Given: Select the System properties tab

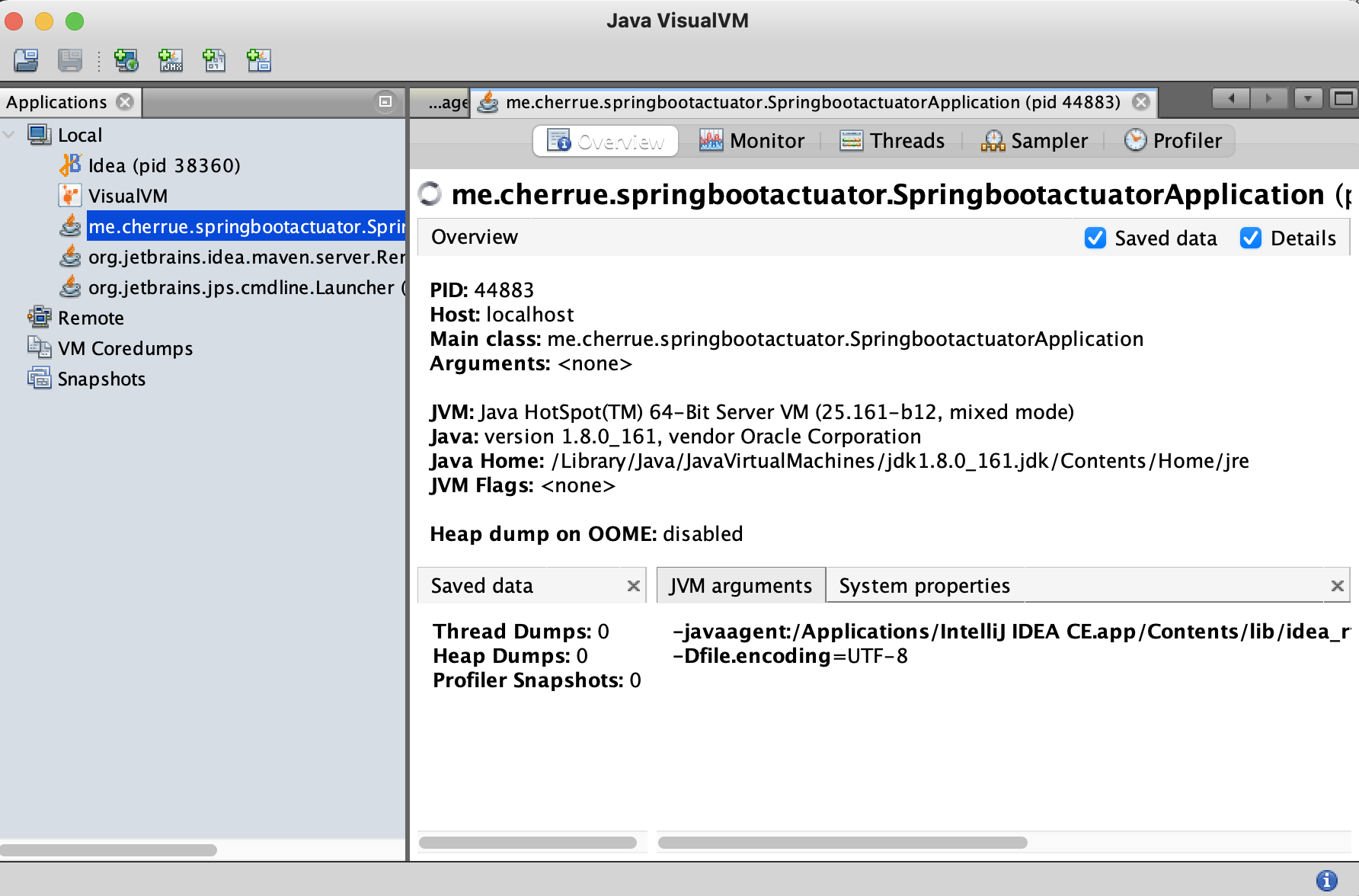Looking at the screenshot, I should 925,585.
